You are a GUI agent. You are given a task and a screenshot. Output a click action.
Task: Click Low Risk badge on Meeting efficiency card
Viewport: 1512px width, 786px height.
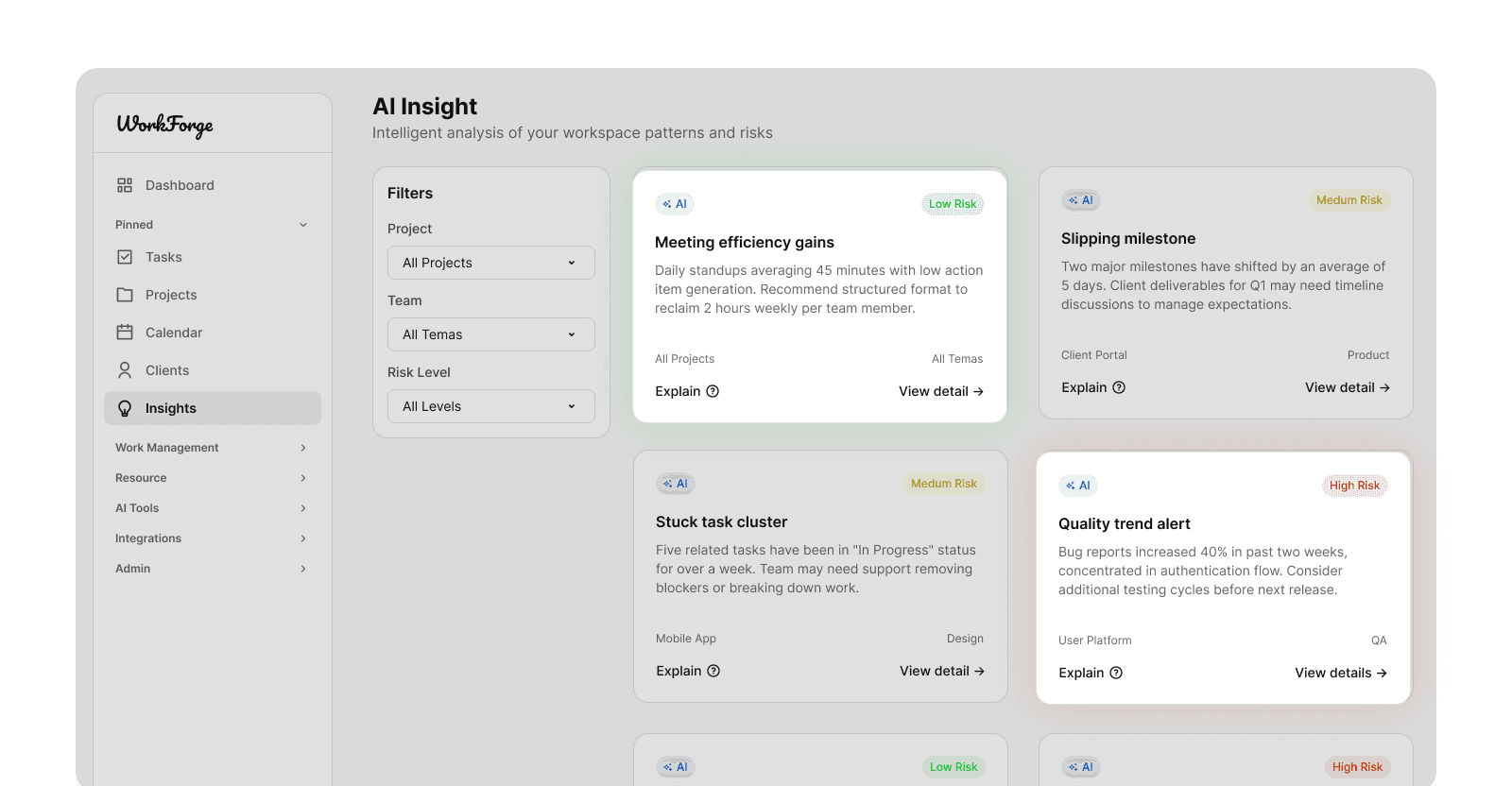click(953, 204)
